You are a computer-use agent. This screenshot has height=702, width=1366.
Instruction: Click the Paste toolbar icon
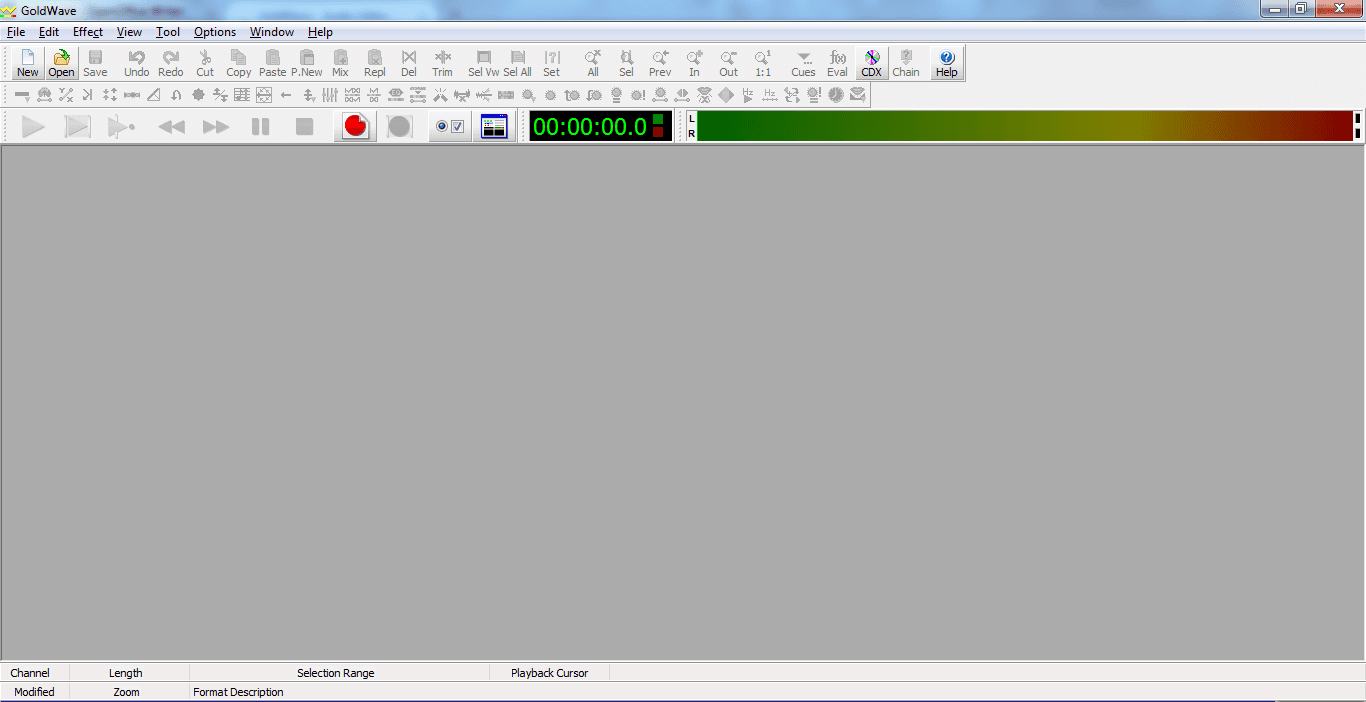[x=272, y=63]
